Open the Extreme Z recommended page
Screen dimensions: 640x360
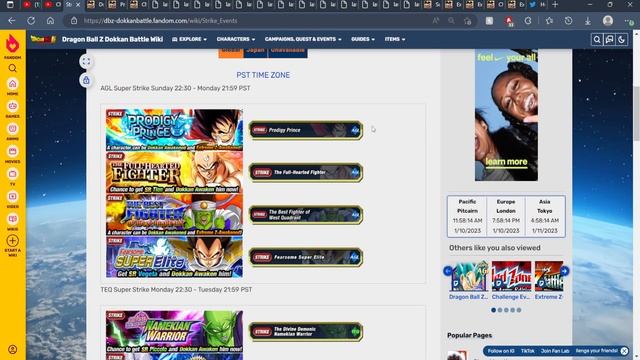pos(549,281)
